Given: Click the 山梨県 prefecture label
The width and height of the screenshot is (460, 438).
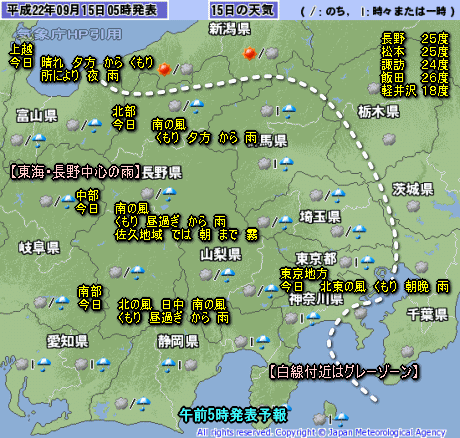Looking at the screenshot, I should (x=221, y=255).
